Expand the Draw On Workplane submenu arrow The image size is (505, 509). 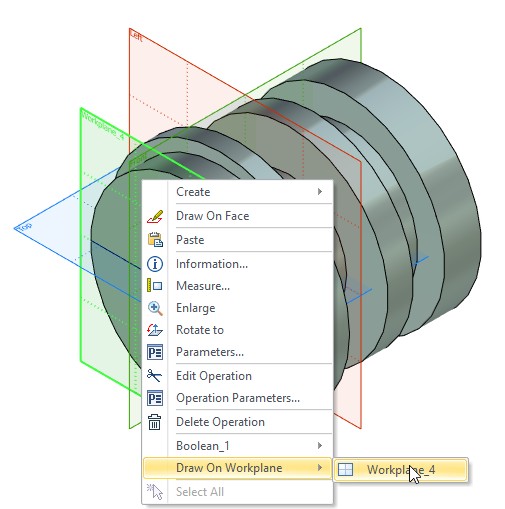click(320, 468)
